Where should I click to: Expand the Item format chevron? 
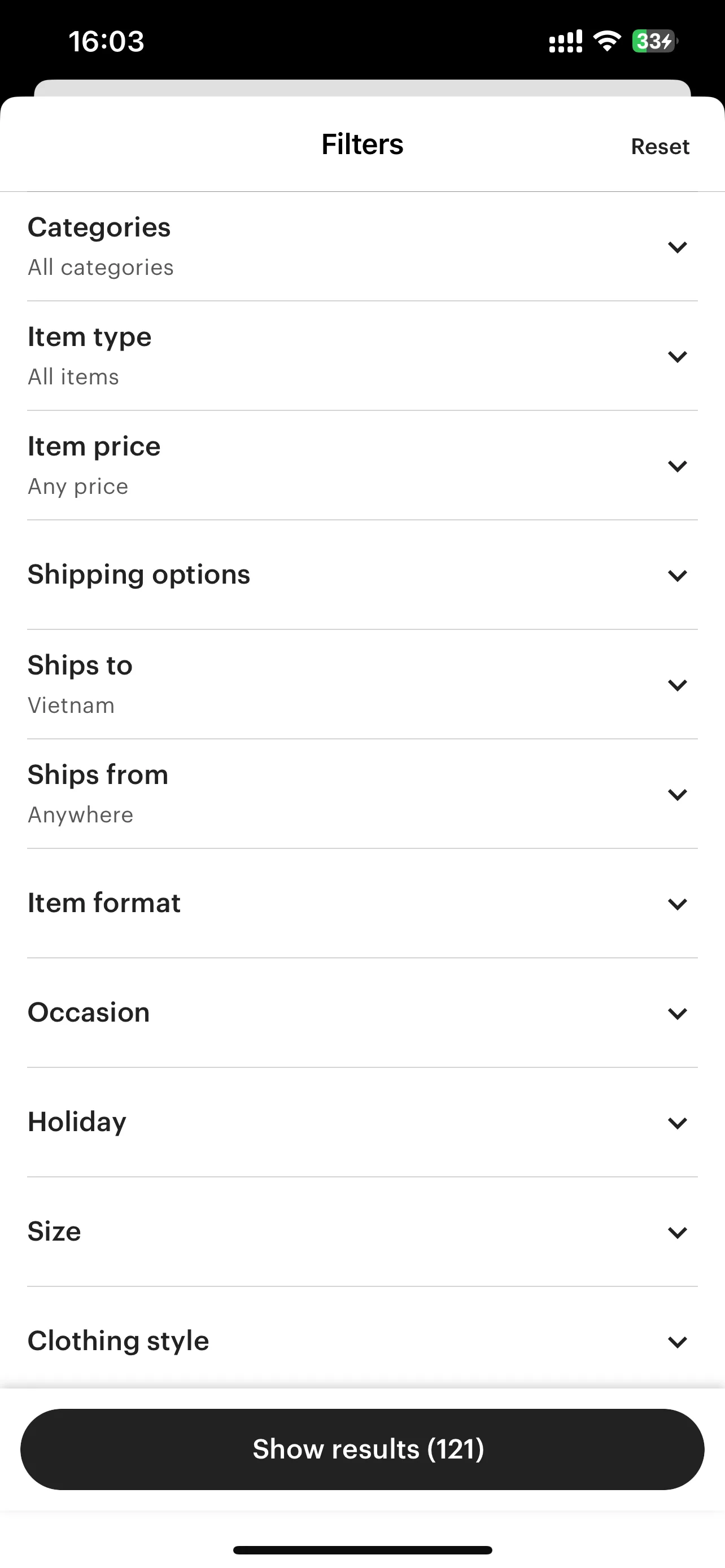677,904
